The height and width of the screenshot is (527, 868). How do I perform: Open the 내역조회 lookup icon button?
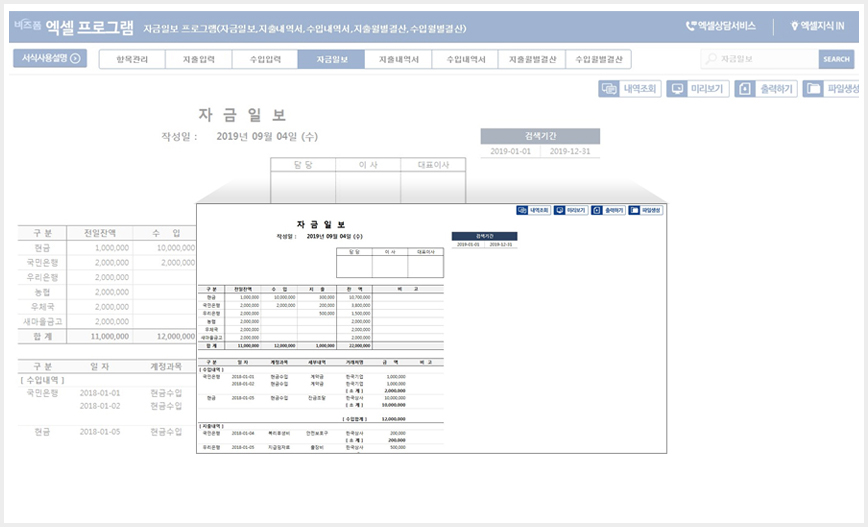609,89
